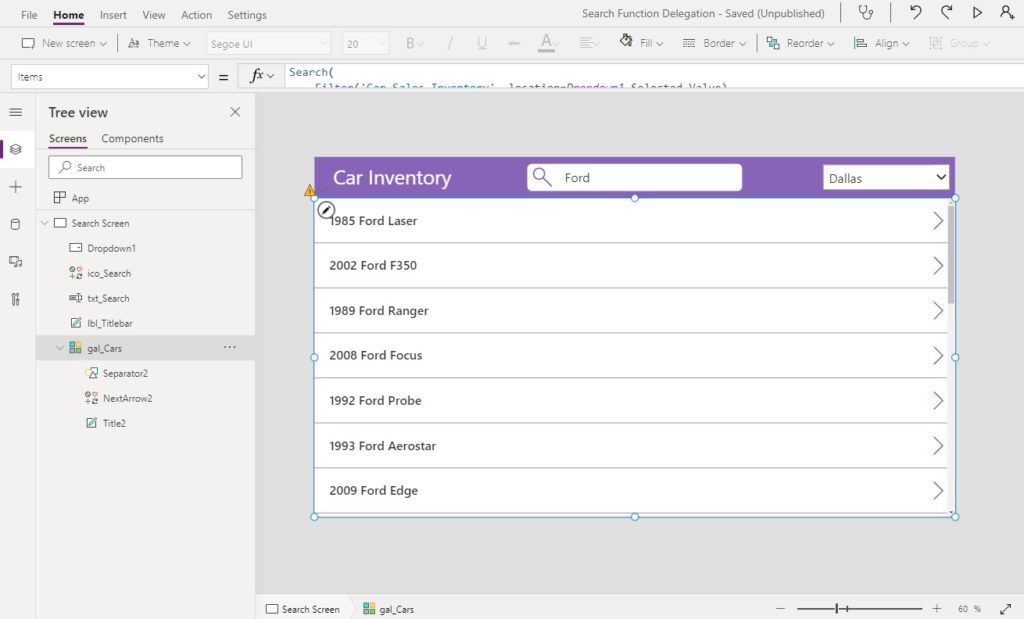Open the Fill color picker
The height and width of the screenshot is (619, 1024).
(x=641, y=42)
